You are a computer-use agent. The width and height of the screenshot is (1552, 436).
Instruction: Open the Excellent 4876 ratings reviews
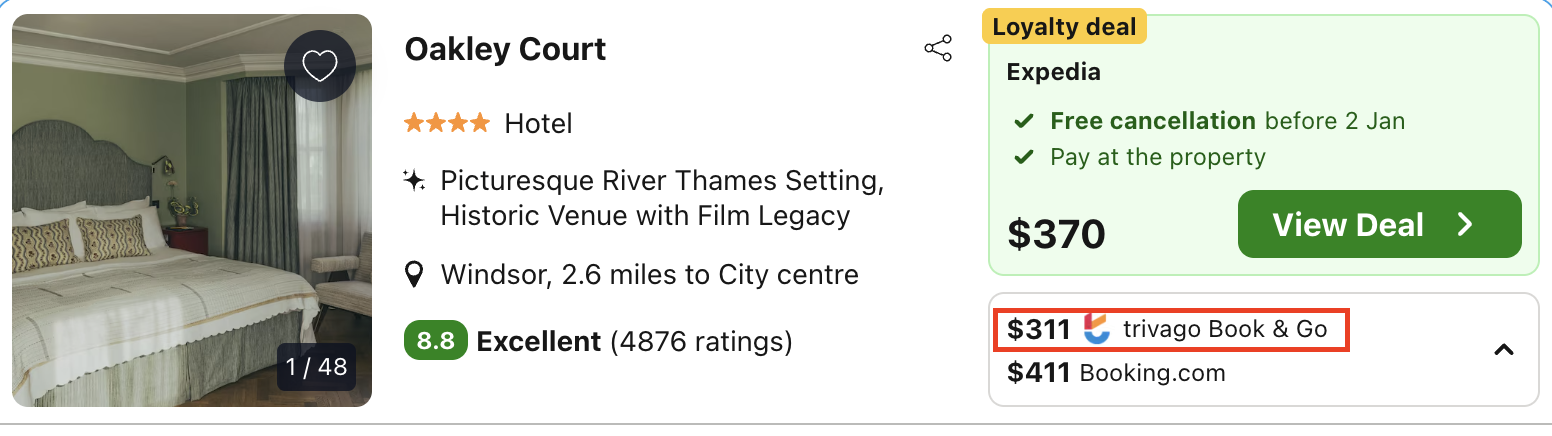(x=634, y=342)
